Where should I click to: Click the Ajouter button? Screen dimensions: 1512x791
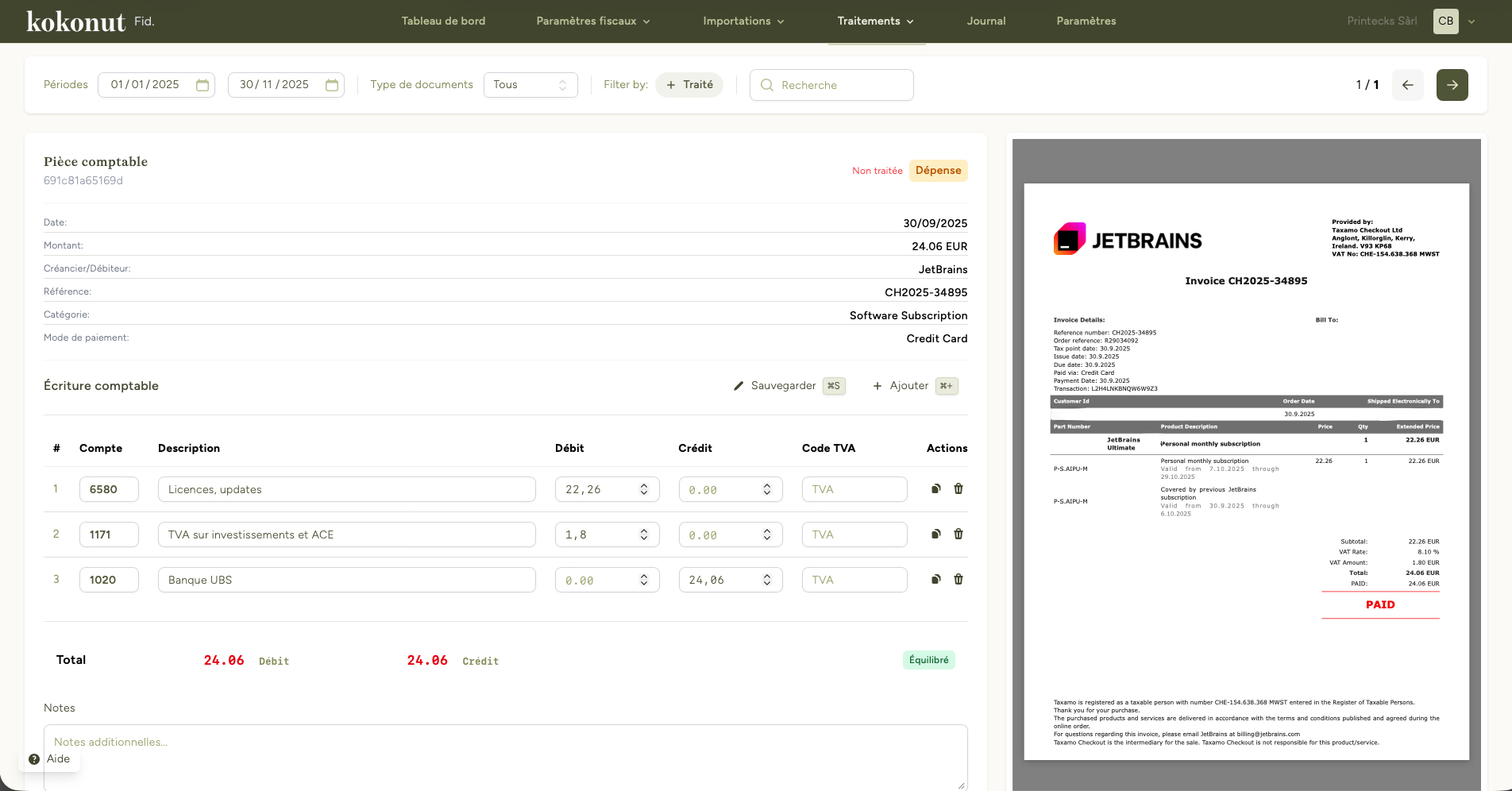tap(908, 386)
